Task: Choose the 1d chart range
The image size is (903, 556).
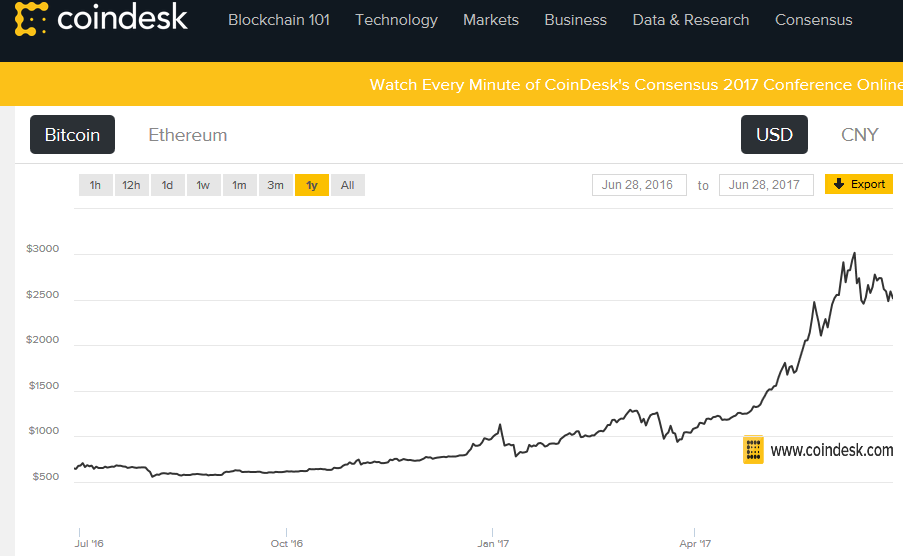Action: coord(167,185)
